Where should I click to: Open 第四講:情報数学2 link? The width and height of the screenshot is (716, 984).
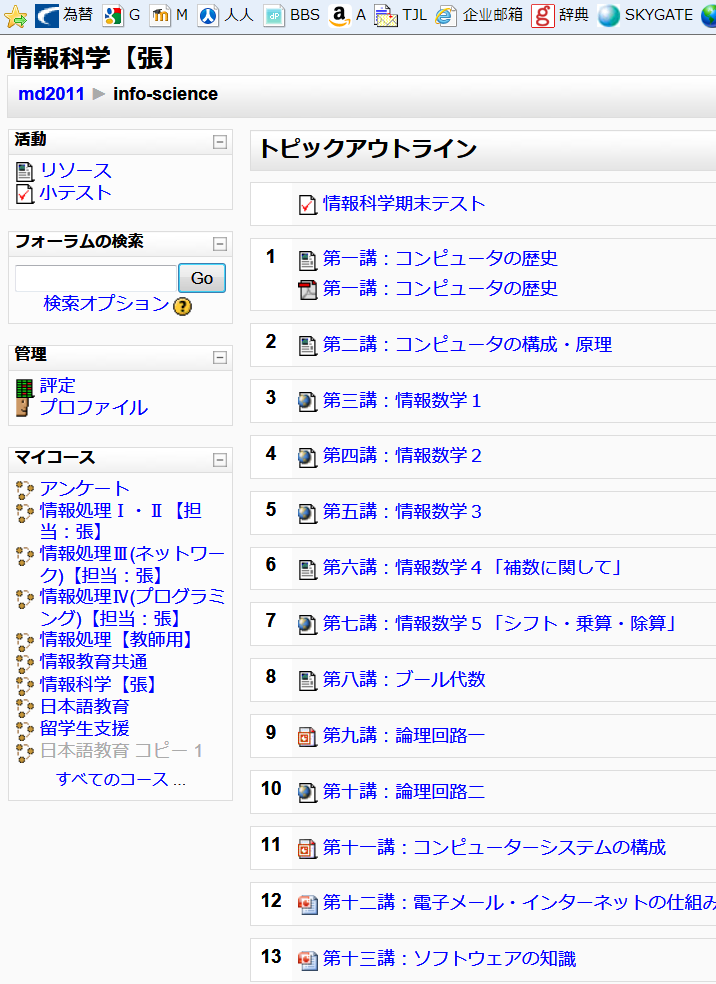[402, 456]
